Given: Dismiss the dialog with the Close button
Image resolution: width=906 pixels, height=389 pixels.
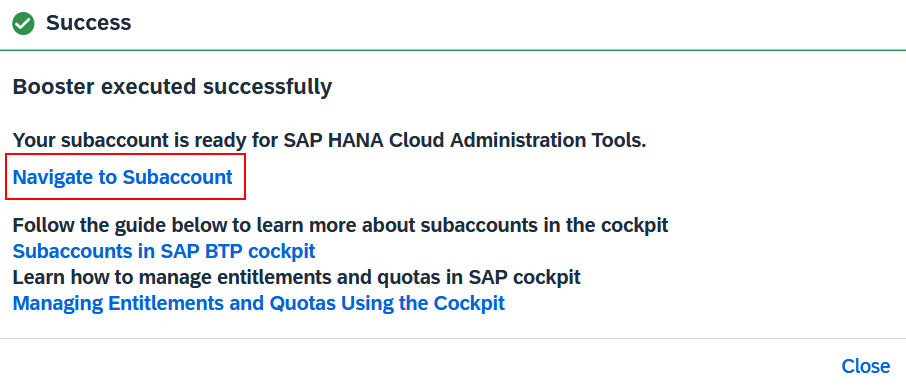Looking at the screenshot, I should [866, 366].
